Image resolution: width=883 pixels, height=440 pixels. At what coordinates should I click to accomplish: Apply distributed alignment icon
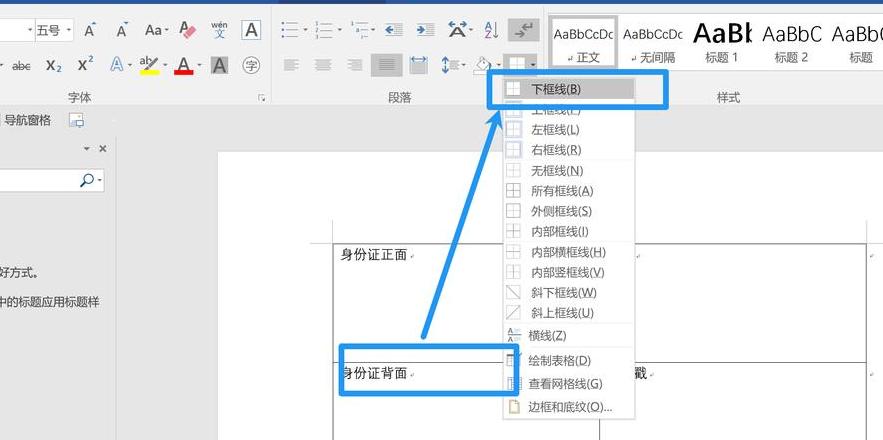pyautogui.click(x=418, y=65)
